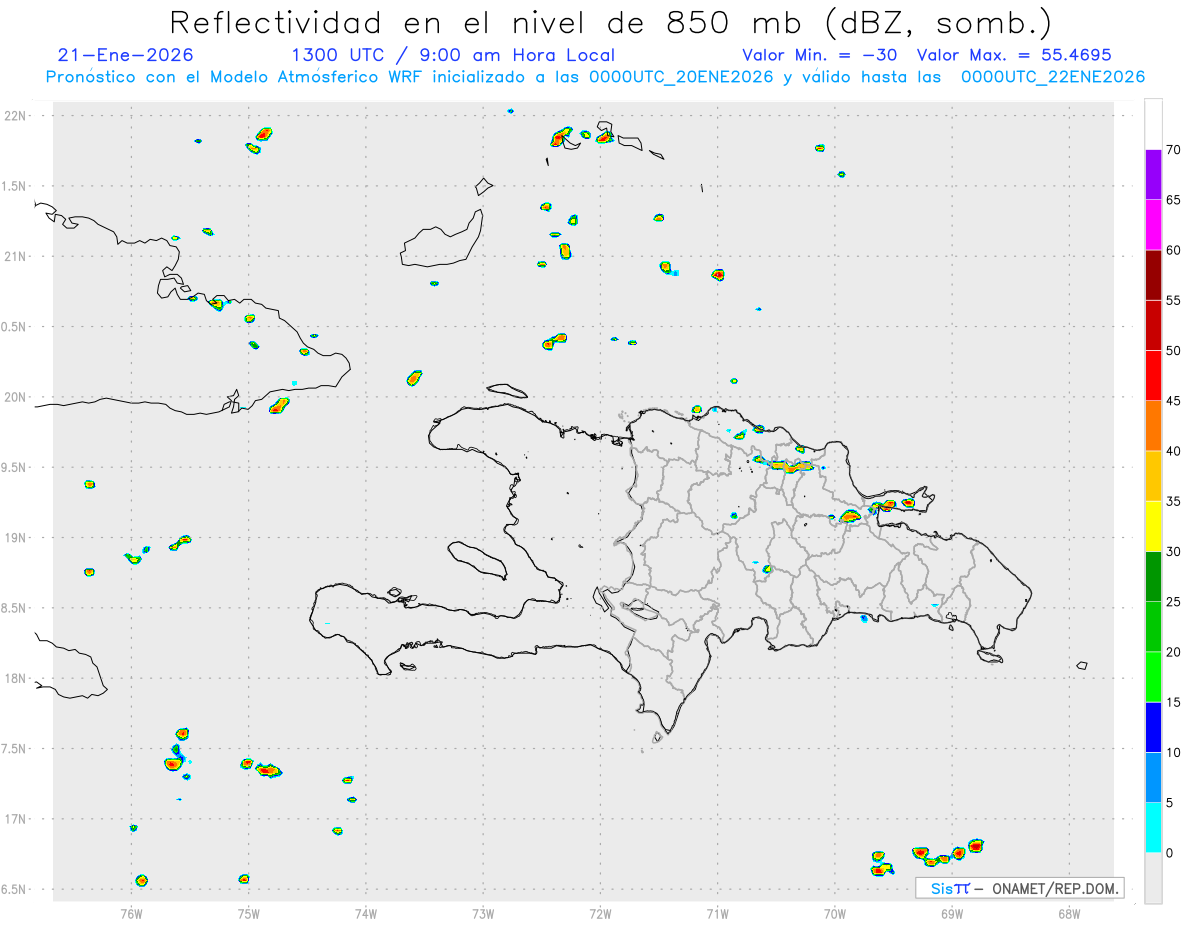1200x927 pixels.
Task: Click the '22N' latitude axis label
Action: tap(17, 116)
